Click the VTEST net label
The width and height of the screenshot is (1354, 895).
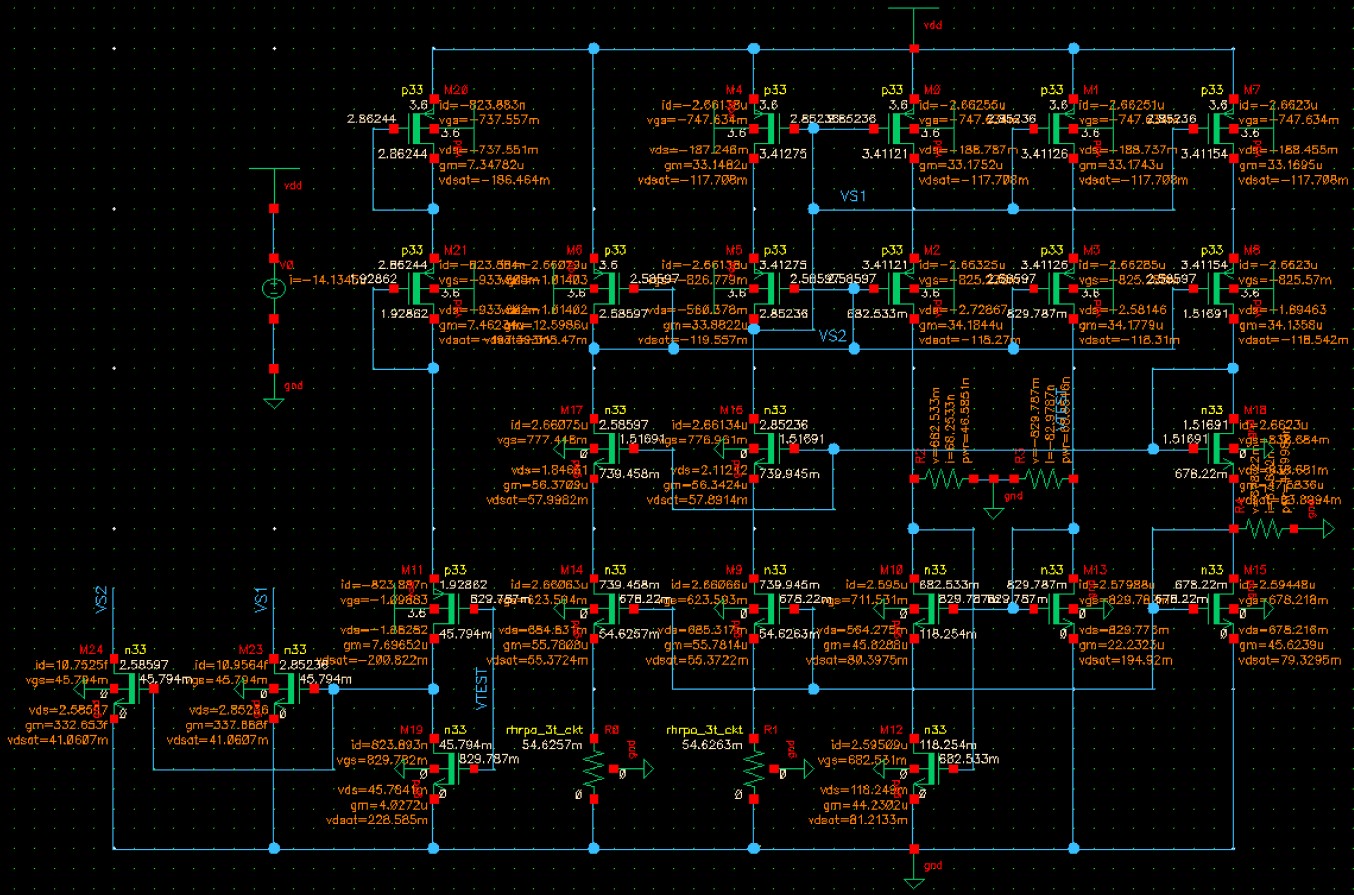[x=481, y=688]
